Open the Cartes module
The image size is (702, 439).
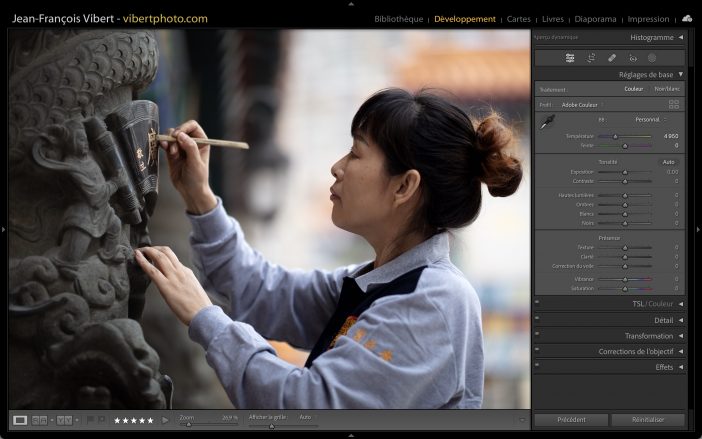519,19
